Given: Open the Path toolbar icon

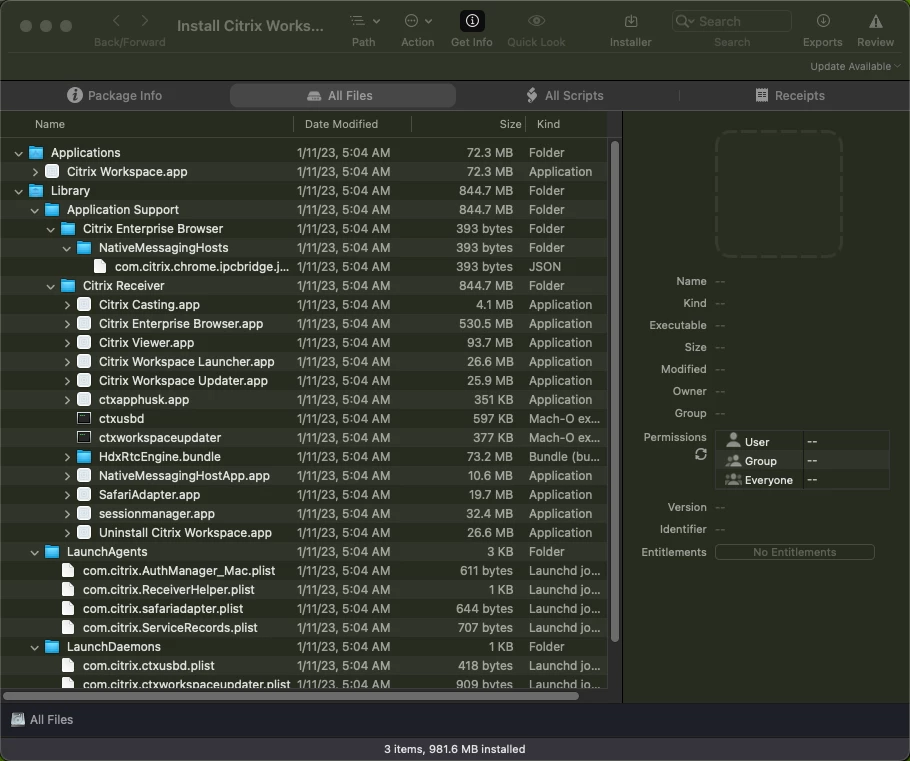Looking at the screenshot, I should coord(364,21).
